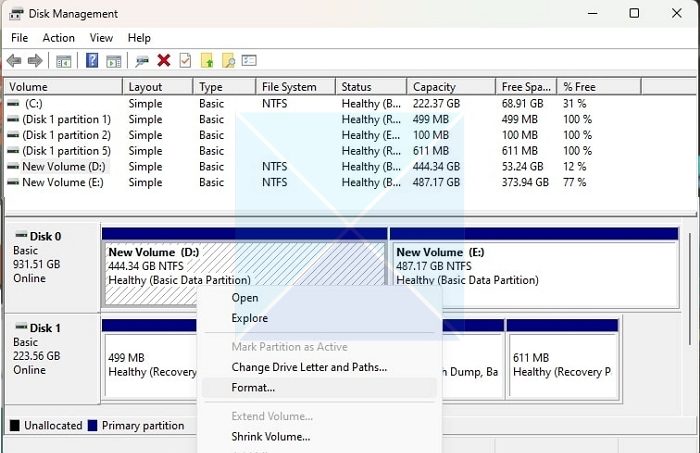700x453 pixels.
Task: Click the blue Help question mark icon
Action: [x=92, y=61]
